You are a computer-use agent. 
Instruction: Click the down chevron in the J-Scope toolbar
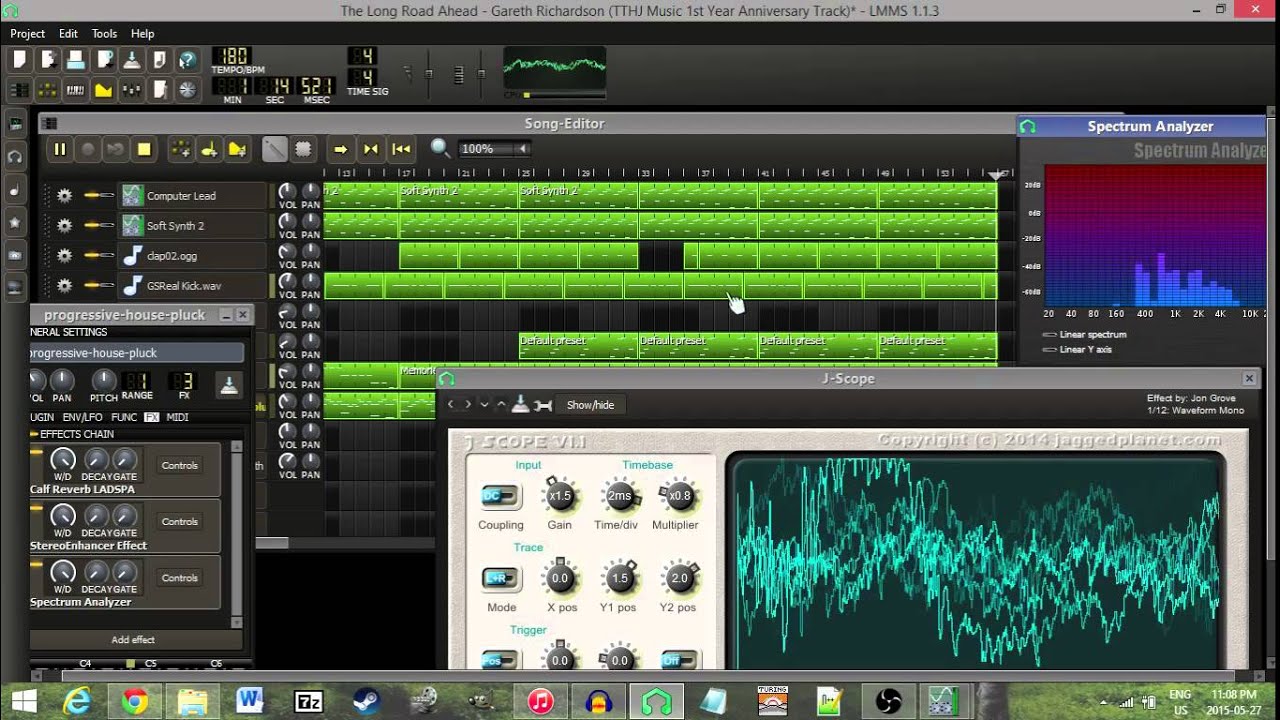point(485,405)
